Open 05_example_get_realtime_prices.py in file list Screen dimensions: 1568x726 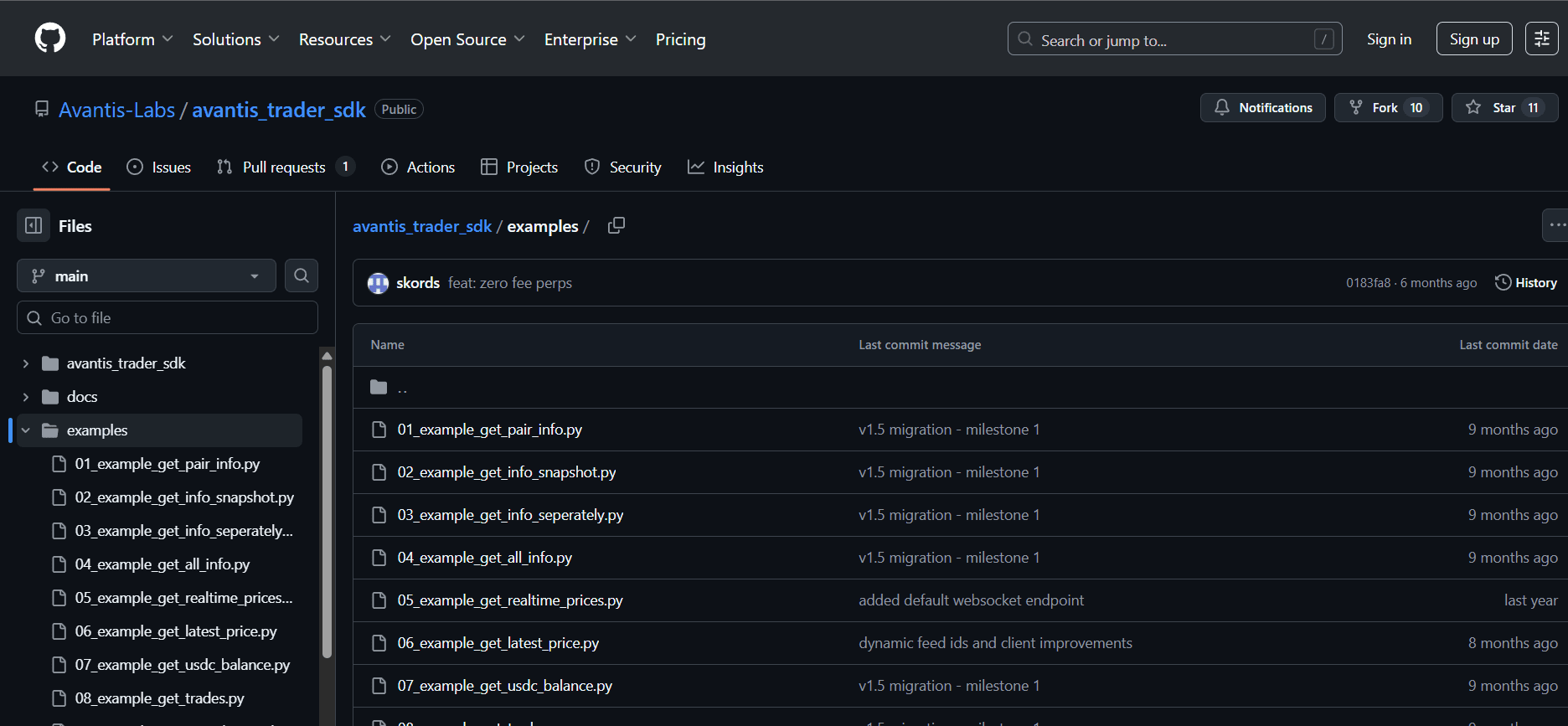(510, 600)
